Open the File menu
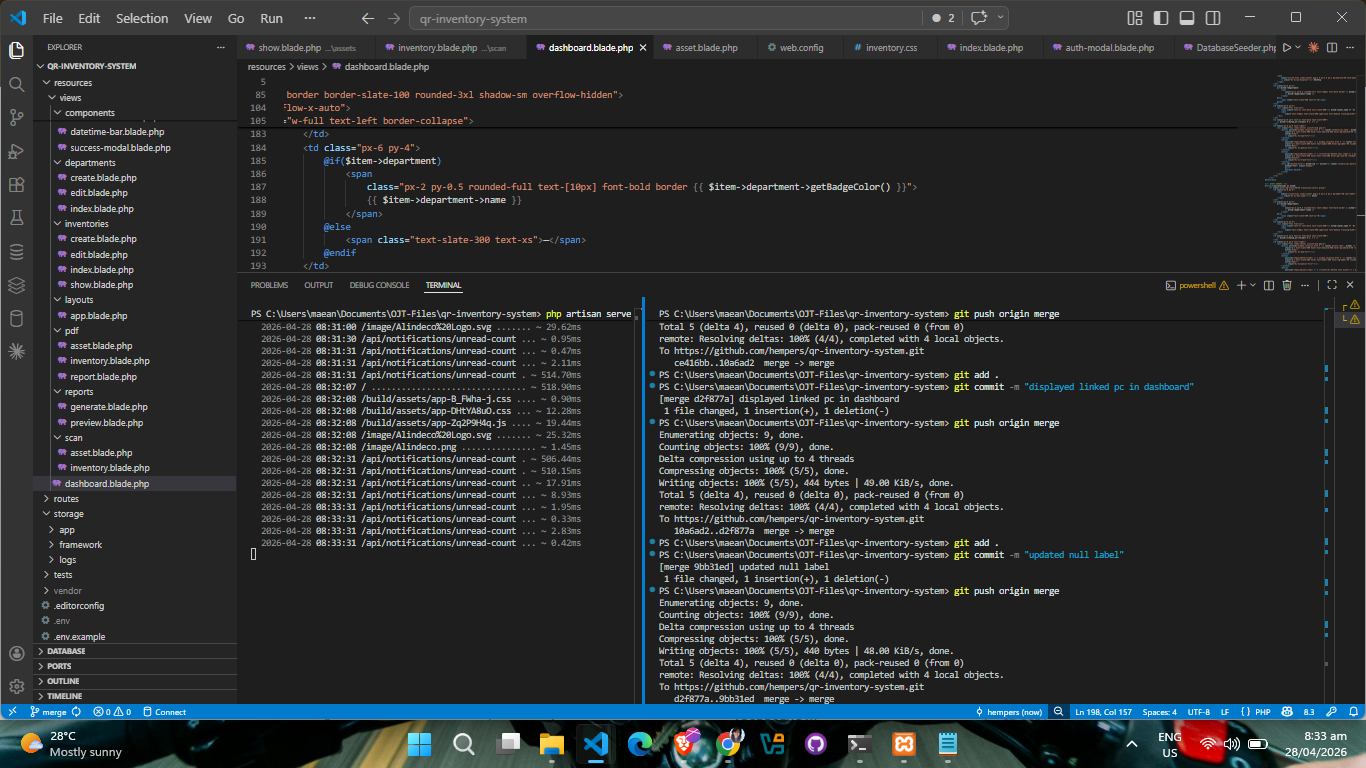 53,18
